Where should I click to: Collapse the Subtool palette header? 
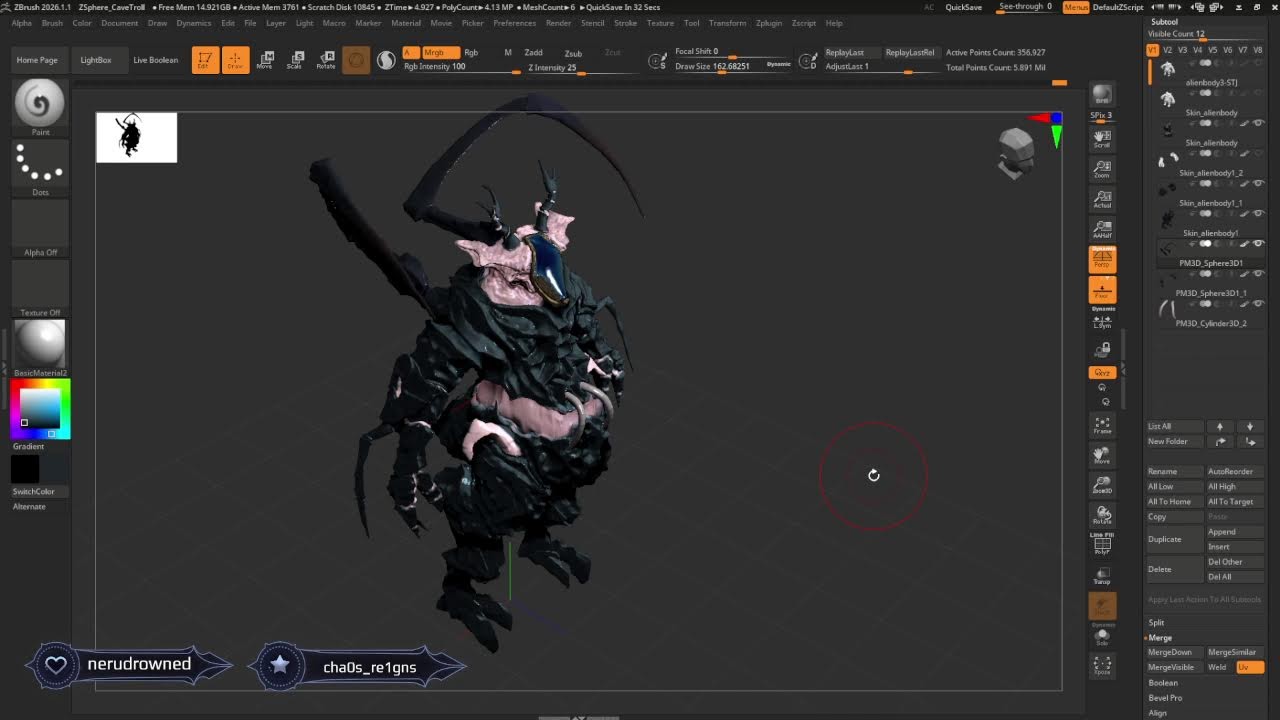coord(1164,21)
